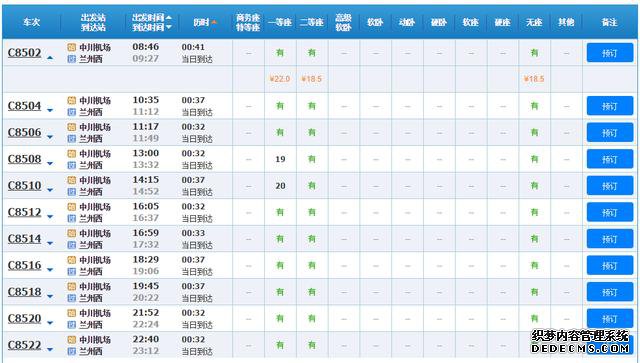The image size is (640, 363).
Task: Click second class 有 availability for C8516
Action: [x=311, y=265]
